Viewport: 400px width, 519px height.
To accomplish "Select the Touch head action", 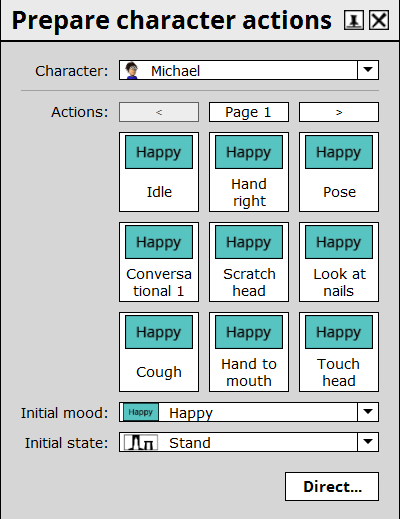I will click(339, 352).
